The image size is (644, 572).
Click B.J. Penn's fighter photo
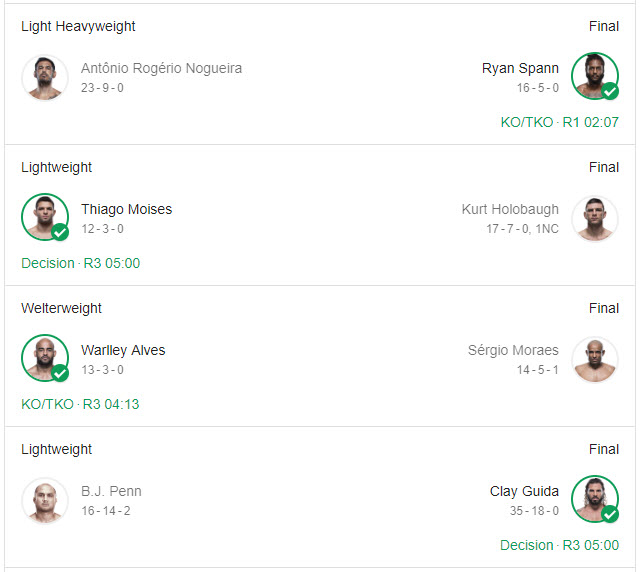point(45,500)
